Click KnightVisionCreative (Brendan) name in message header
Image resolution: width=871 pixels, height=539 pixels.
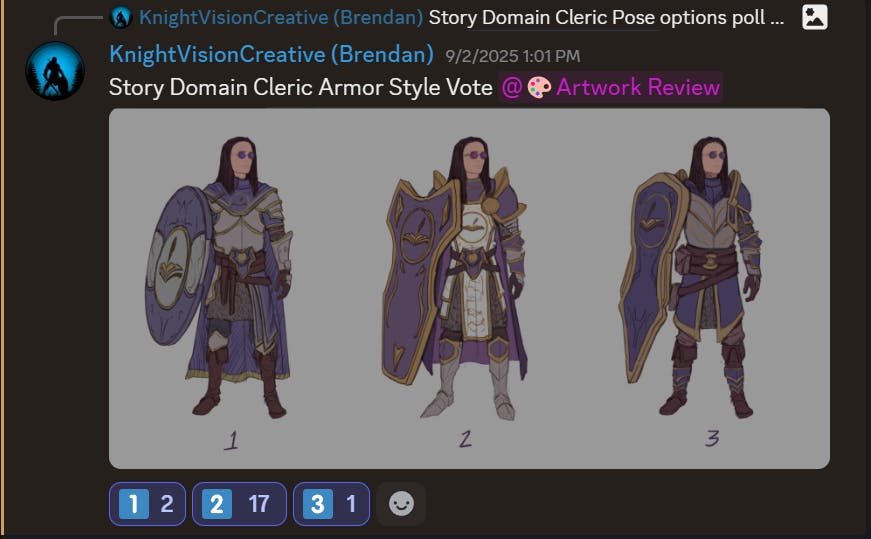click(271, 55)
